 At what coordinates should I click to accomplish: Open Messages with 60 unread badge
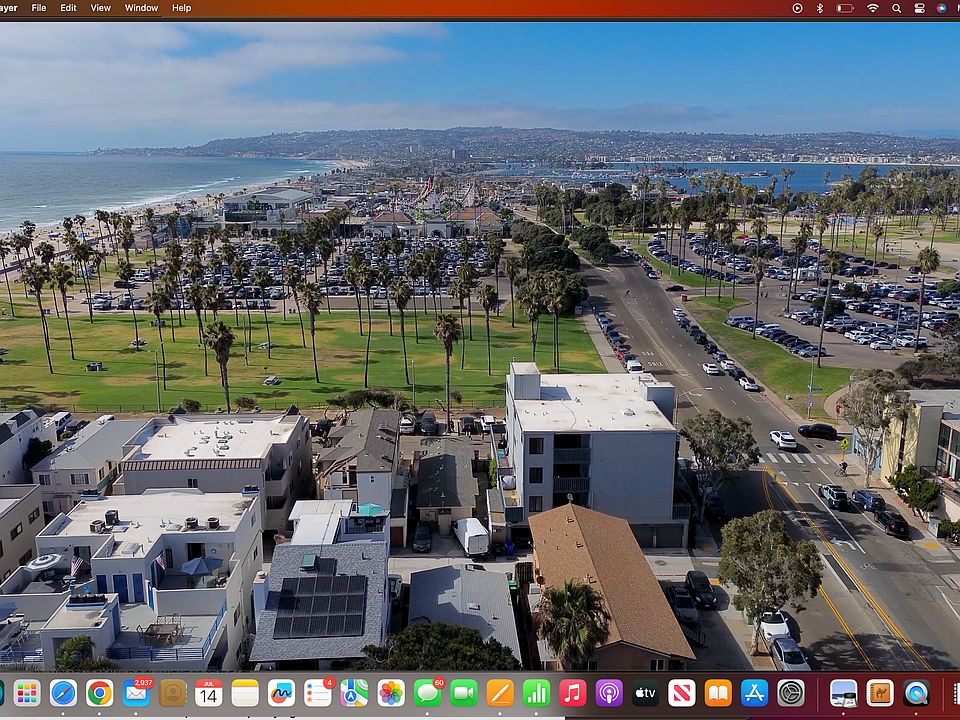(428, 693)
